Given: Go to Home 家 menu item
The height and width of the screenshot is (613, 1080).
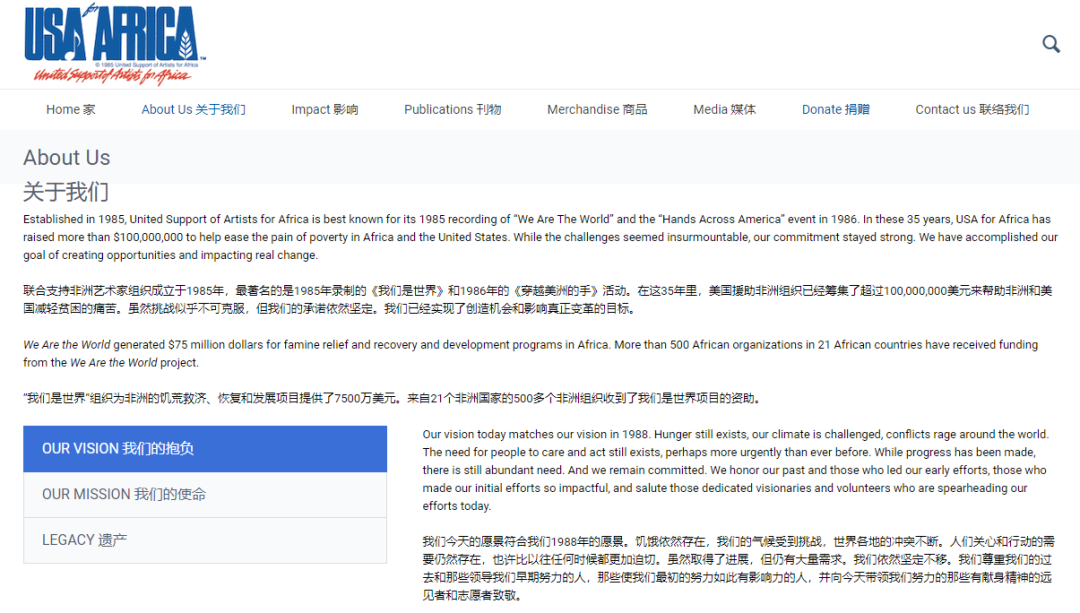Looking at the screenshot, I should coord(71,110).
